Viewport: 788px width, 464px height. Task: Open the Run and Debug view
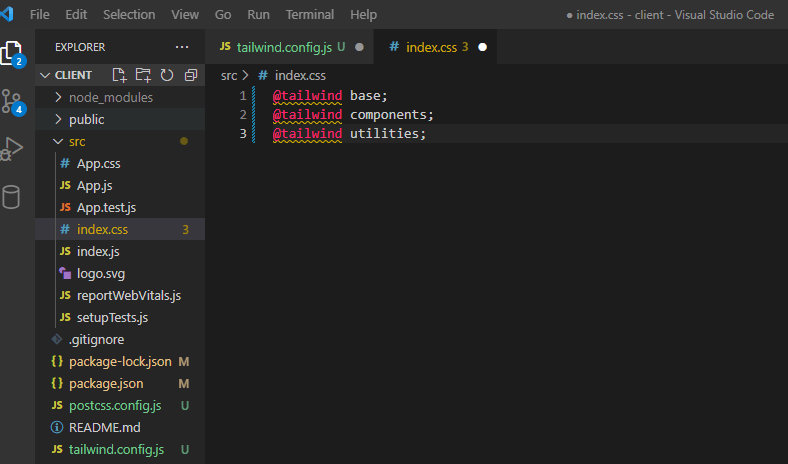pos(12,149)
